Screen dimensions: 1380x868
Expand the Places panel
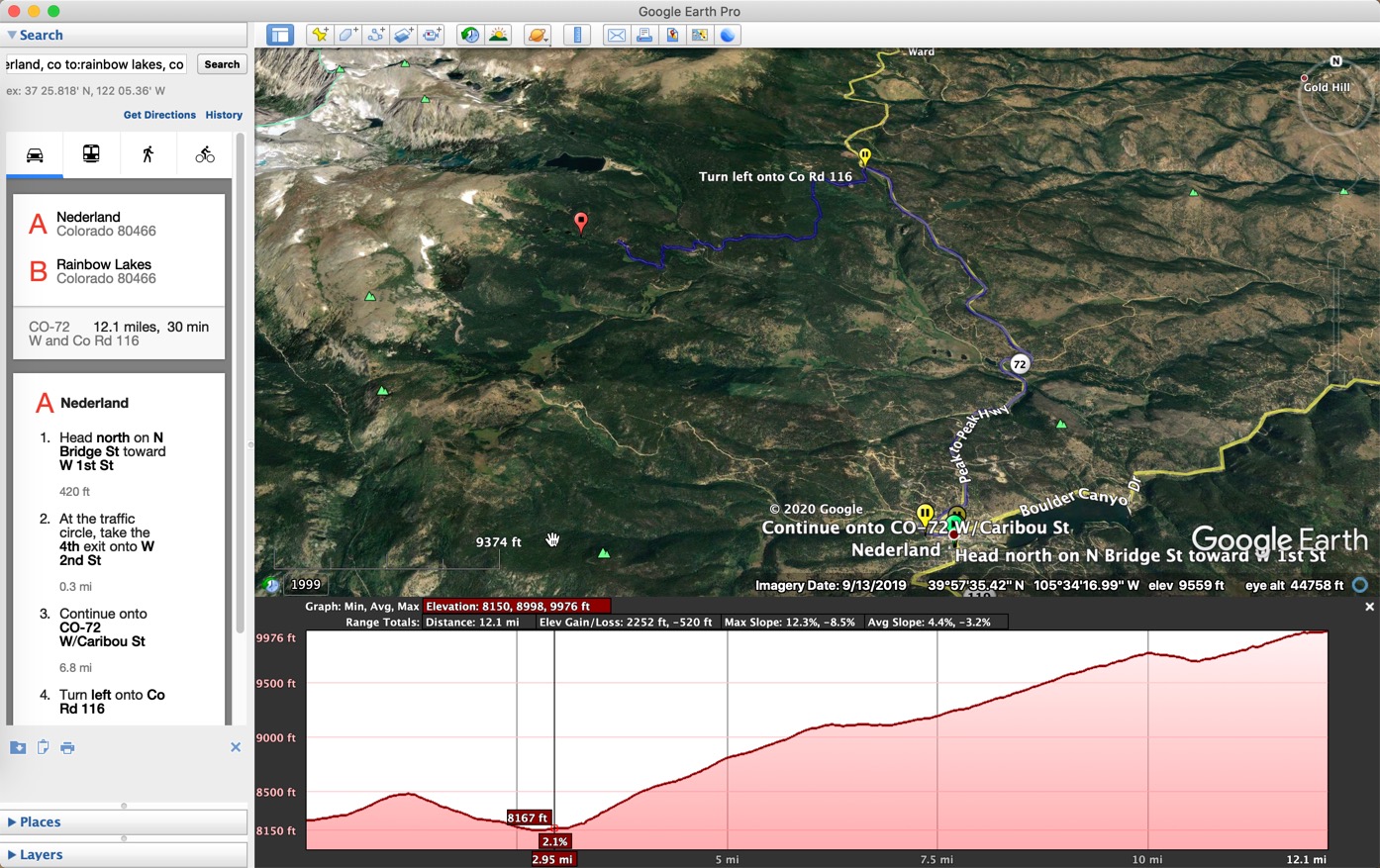(40, 822)
